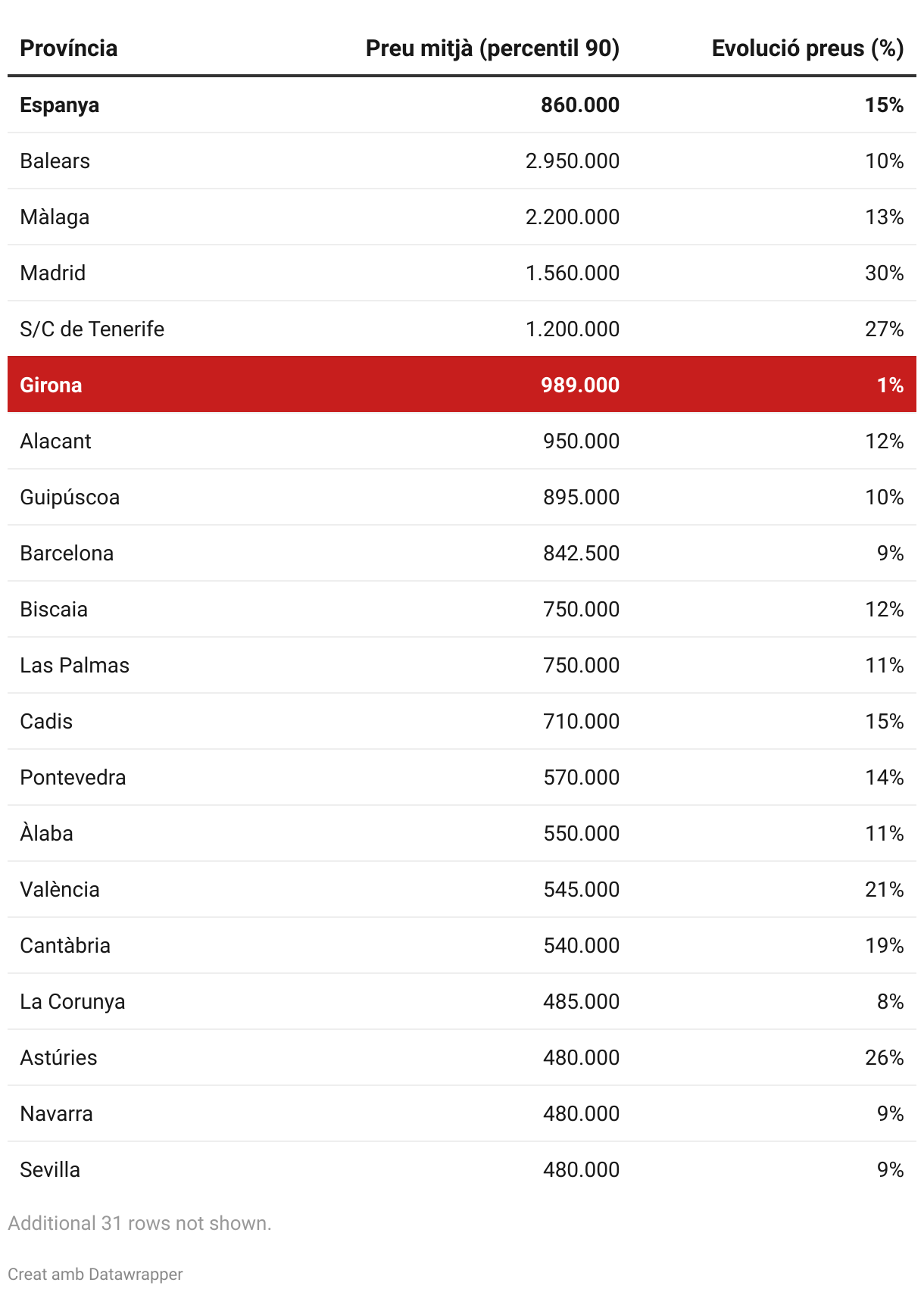This screenshot has width=924, height=1292.
Task: Click the S/C de Tenerife row
Action: coord(462,329)
